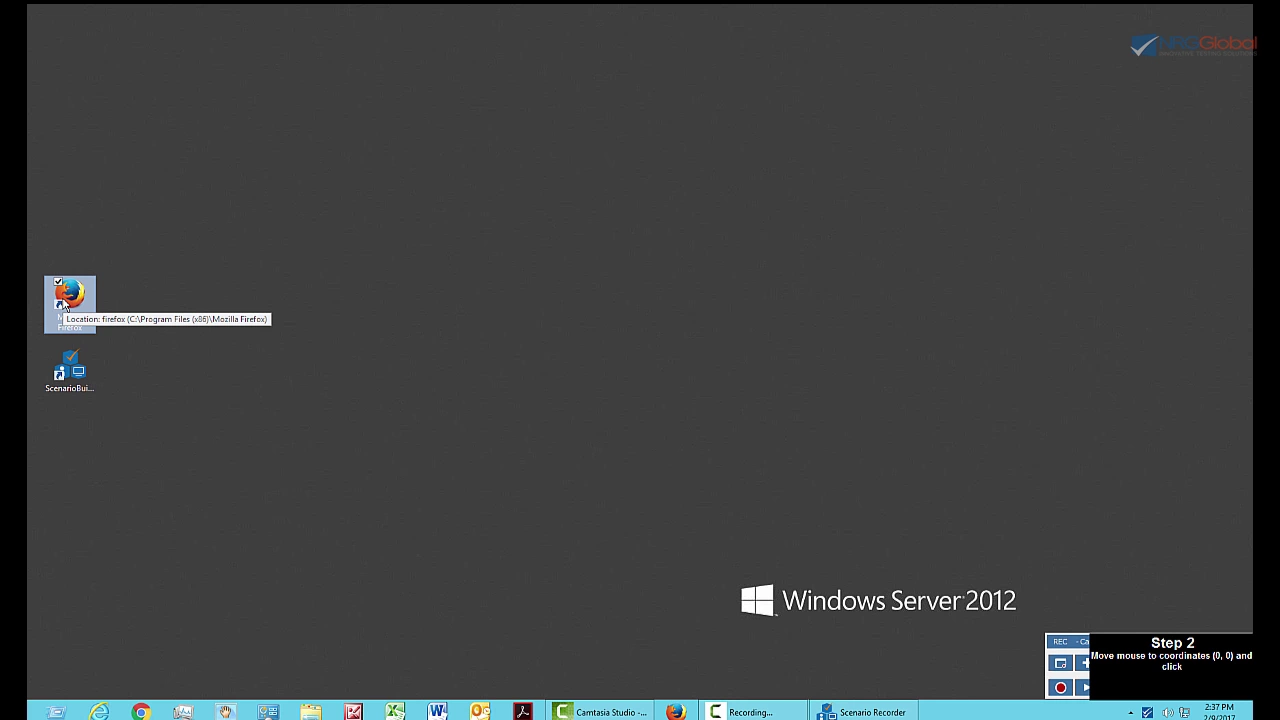Open the network status tray icon
This screenshot has height=720, width=1280.
tap(1185, 713)
